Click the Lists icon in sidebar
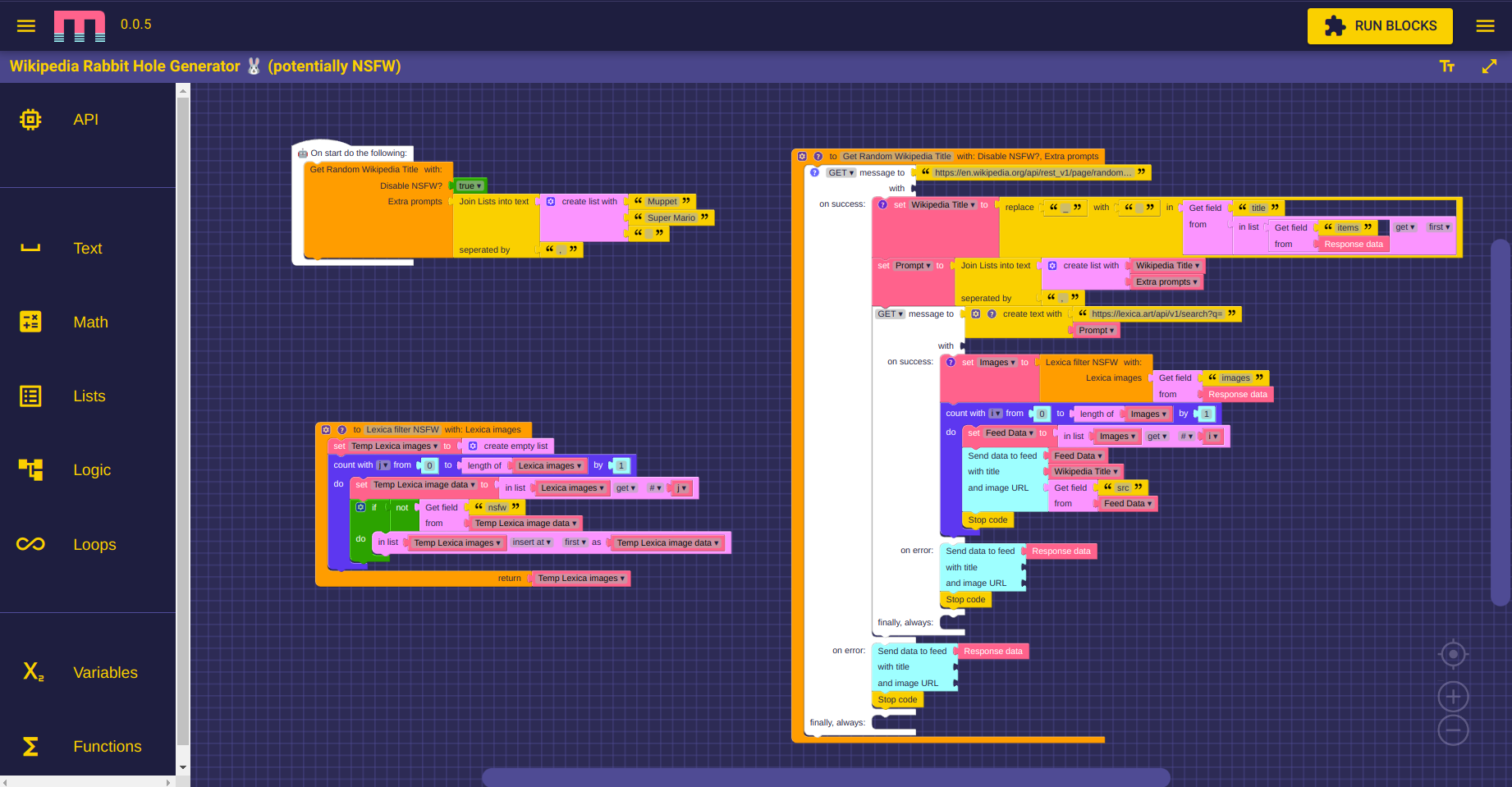 [30, 396]
